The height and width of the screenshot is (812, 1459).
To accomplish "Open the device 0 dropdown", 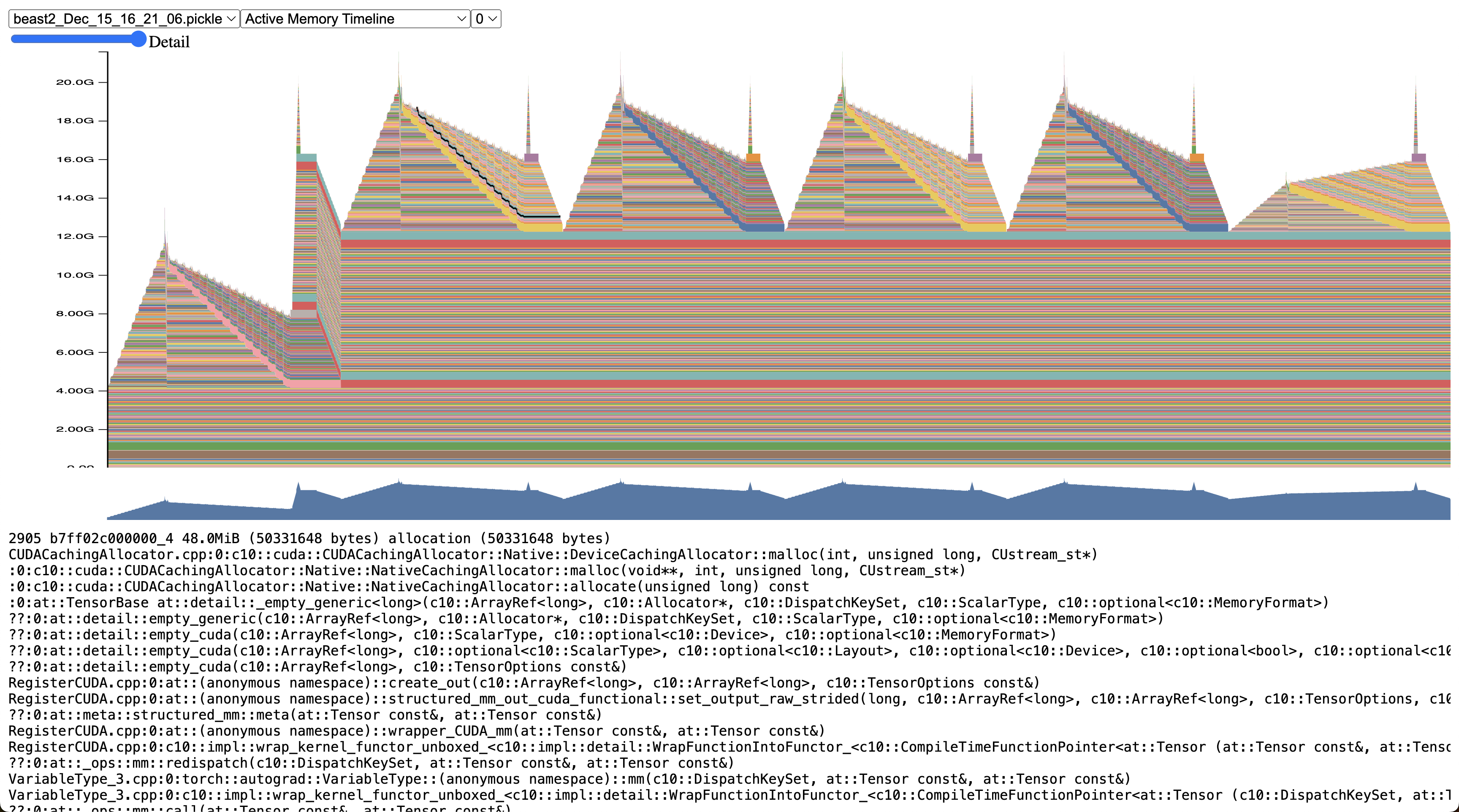I will point(485,19).
